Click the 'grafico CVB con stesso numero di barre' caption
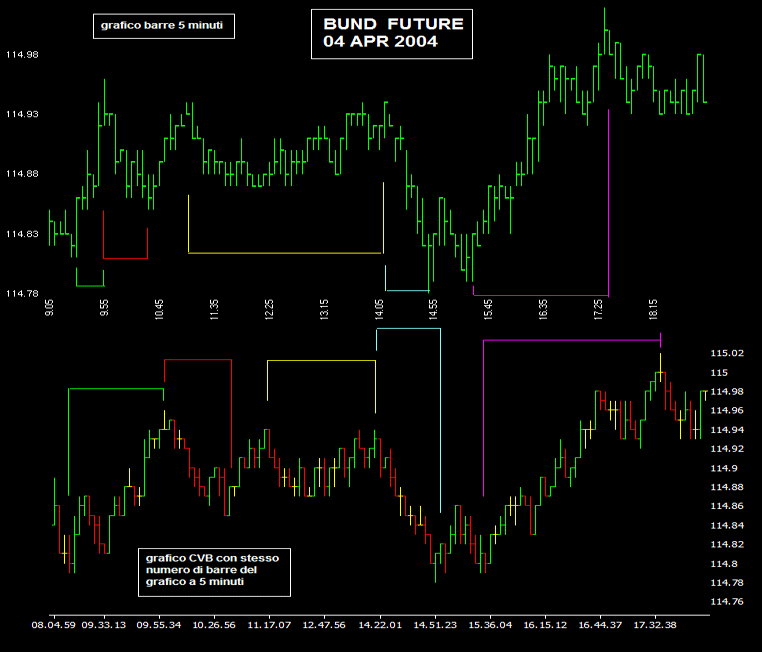The image size is (762, 652). coord(214,572)
